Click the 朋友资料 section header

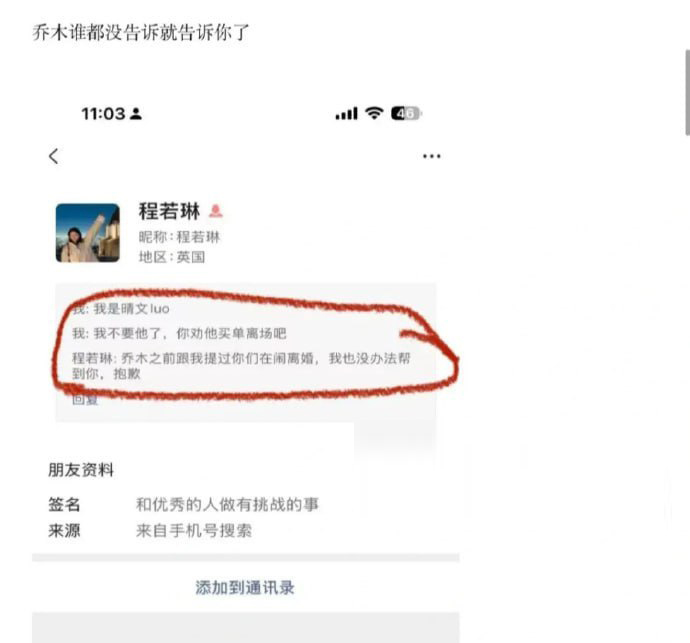click(81, 470)
